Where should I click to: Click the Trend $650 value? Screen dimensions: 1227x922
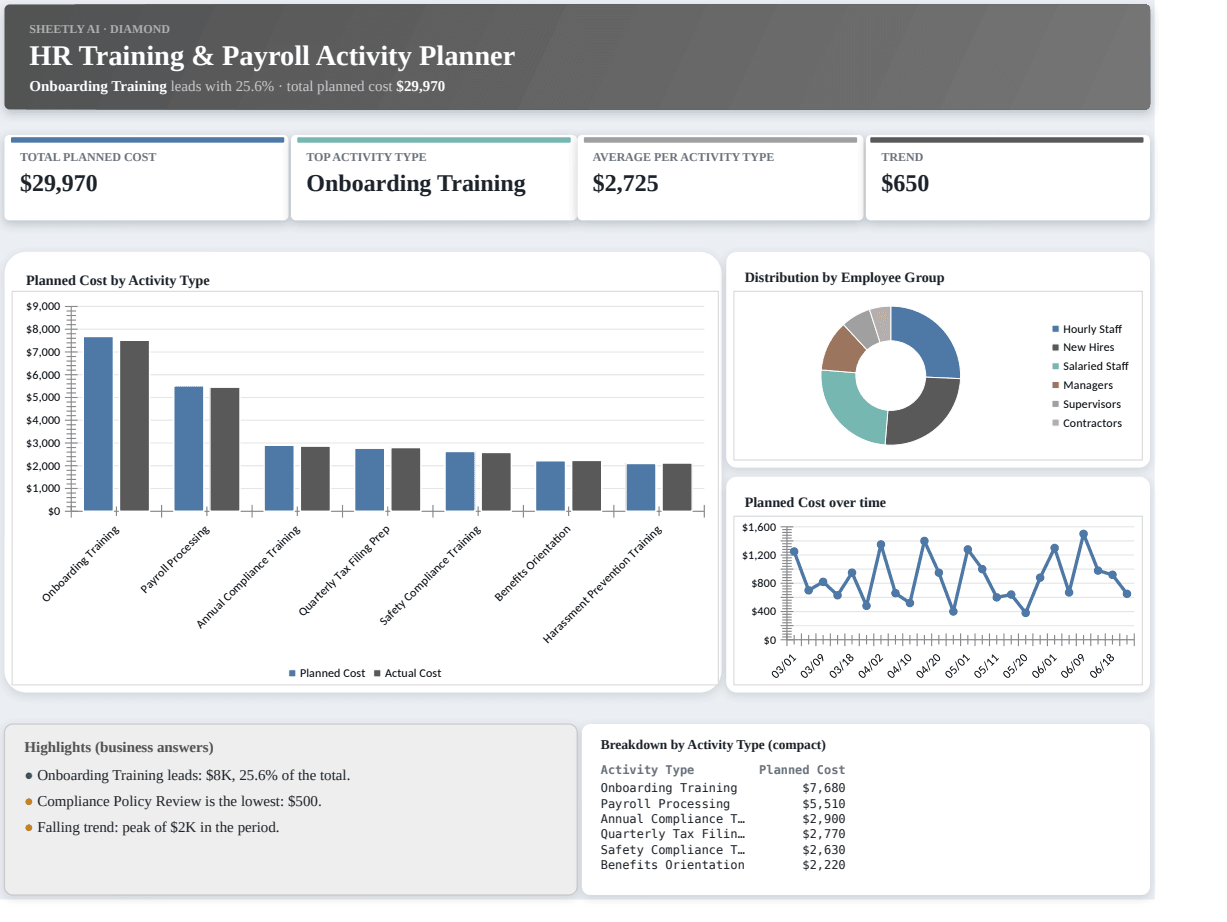[x=905, y=183]
